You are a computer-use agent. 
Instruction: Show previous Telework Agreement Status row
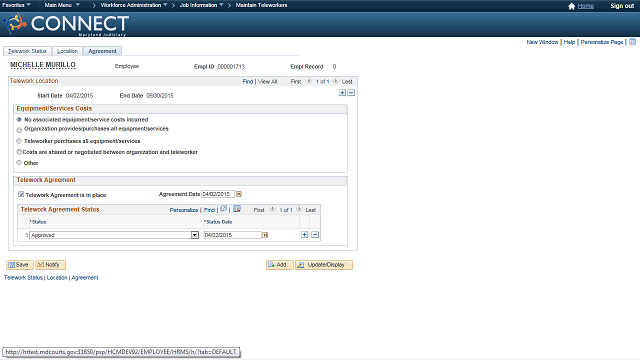(x=272, y=209)
